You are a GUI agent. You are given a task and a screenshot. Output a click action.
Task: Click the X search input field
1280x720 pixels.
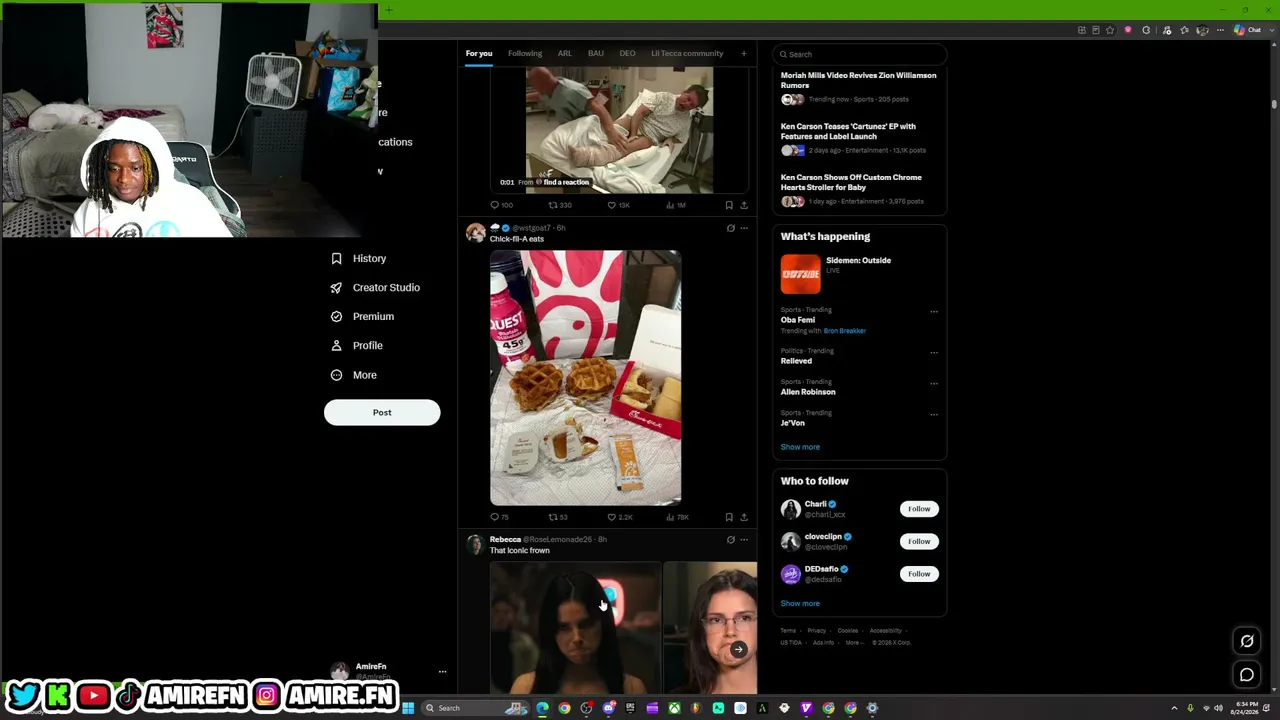(860, 54)
